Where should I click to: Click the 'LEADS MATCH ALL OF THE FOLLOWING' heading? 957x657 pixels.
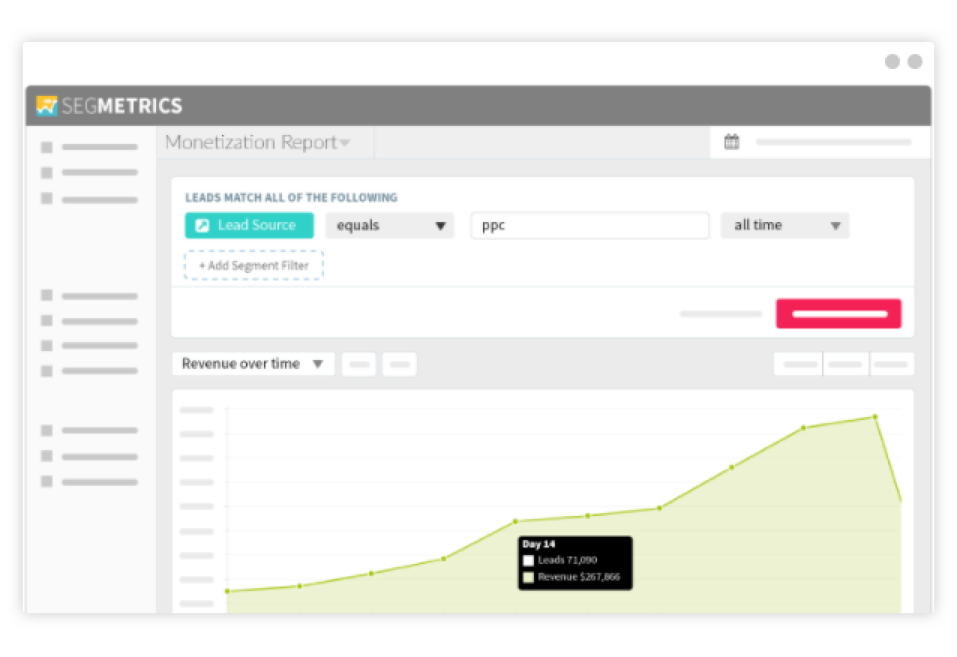click(x=291, y=198)
